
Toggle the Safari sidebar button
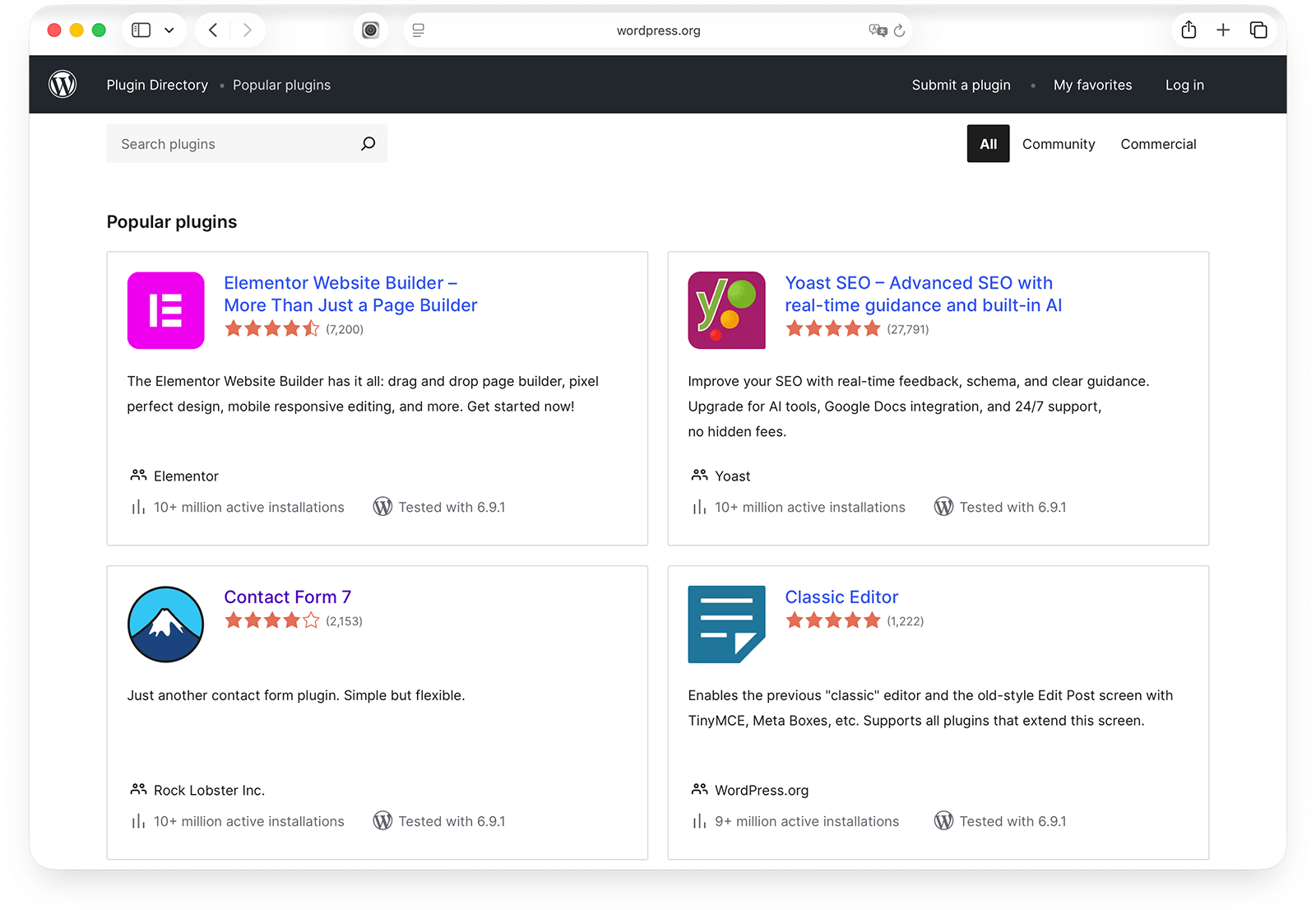click(141, 30)
